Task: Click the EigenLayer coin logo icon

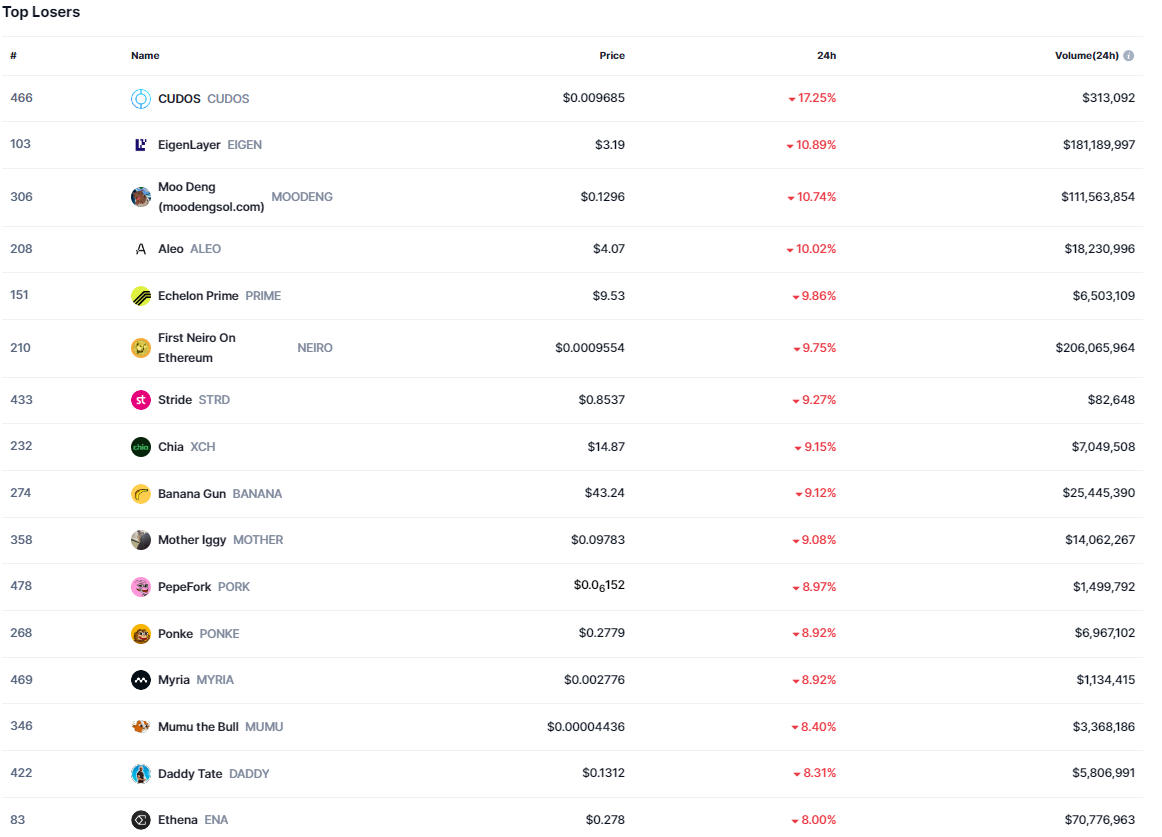Action: click(x=141, y=145)
